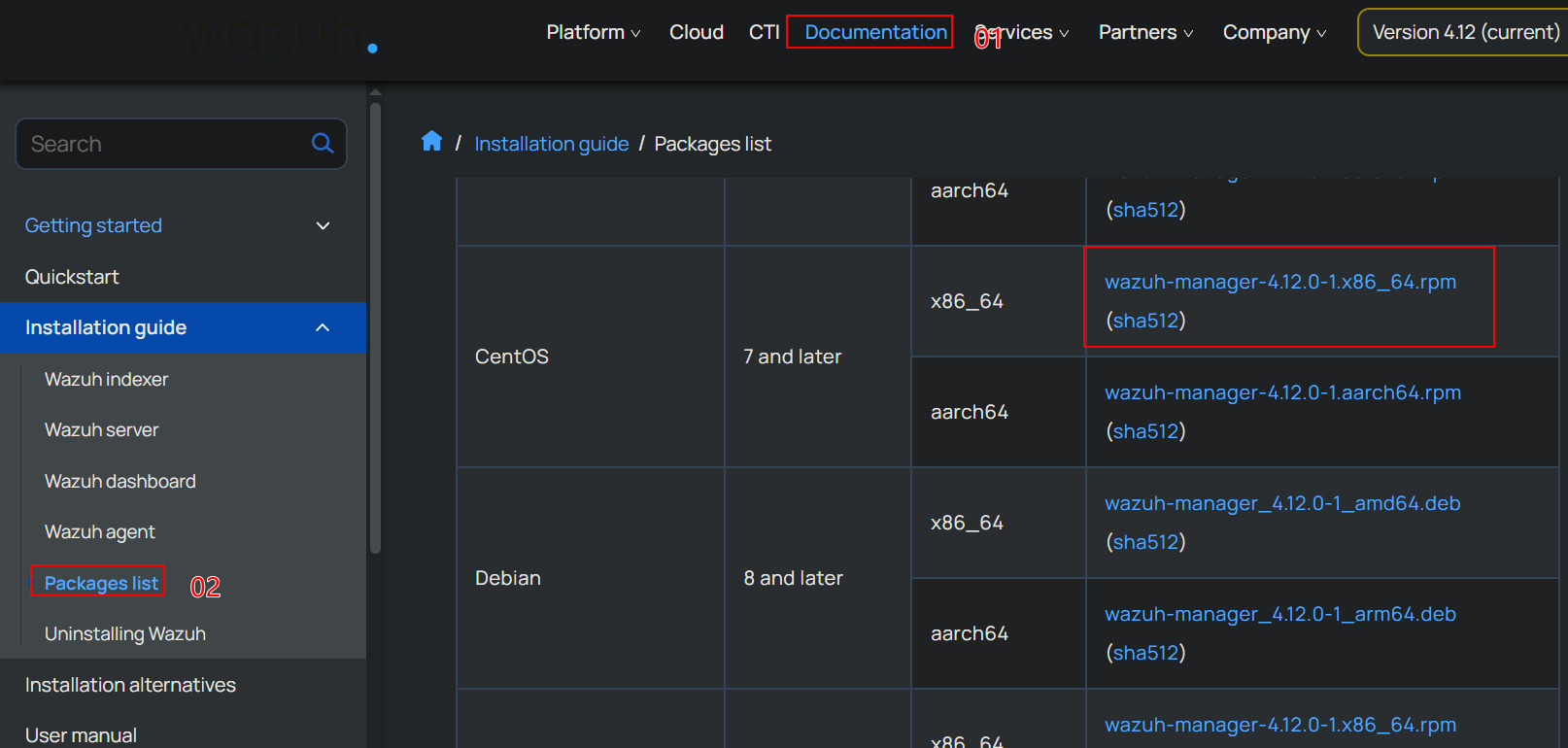The image size is (1568, 748).
Task: Open sha512 for CentOS aarch64 rpm
Action: (x=1146, y=431)
